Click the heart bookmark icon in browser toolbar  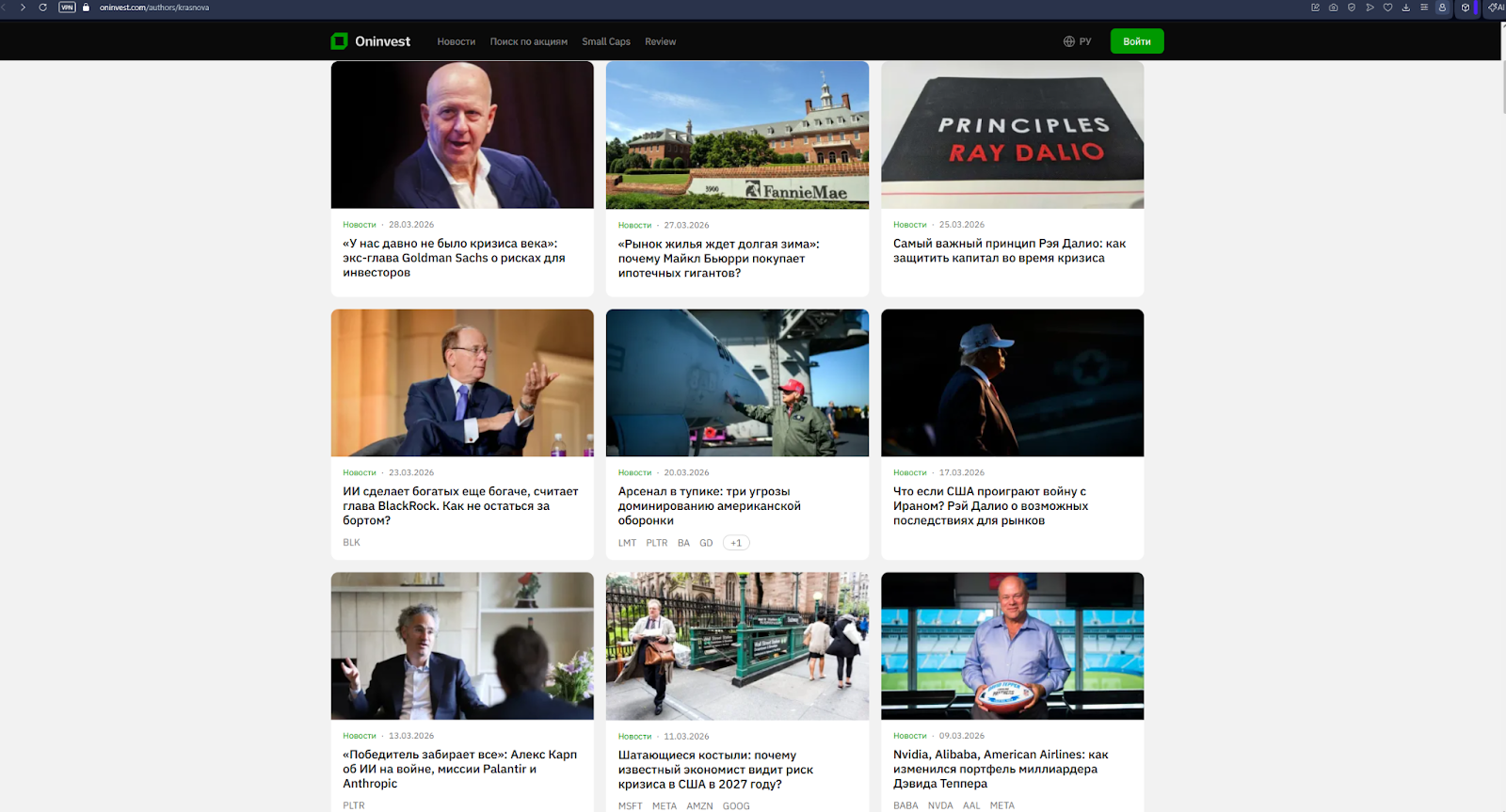tap(1387, 8)
